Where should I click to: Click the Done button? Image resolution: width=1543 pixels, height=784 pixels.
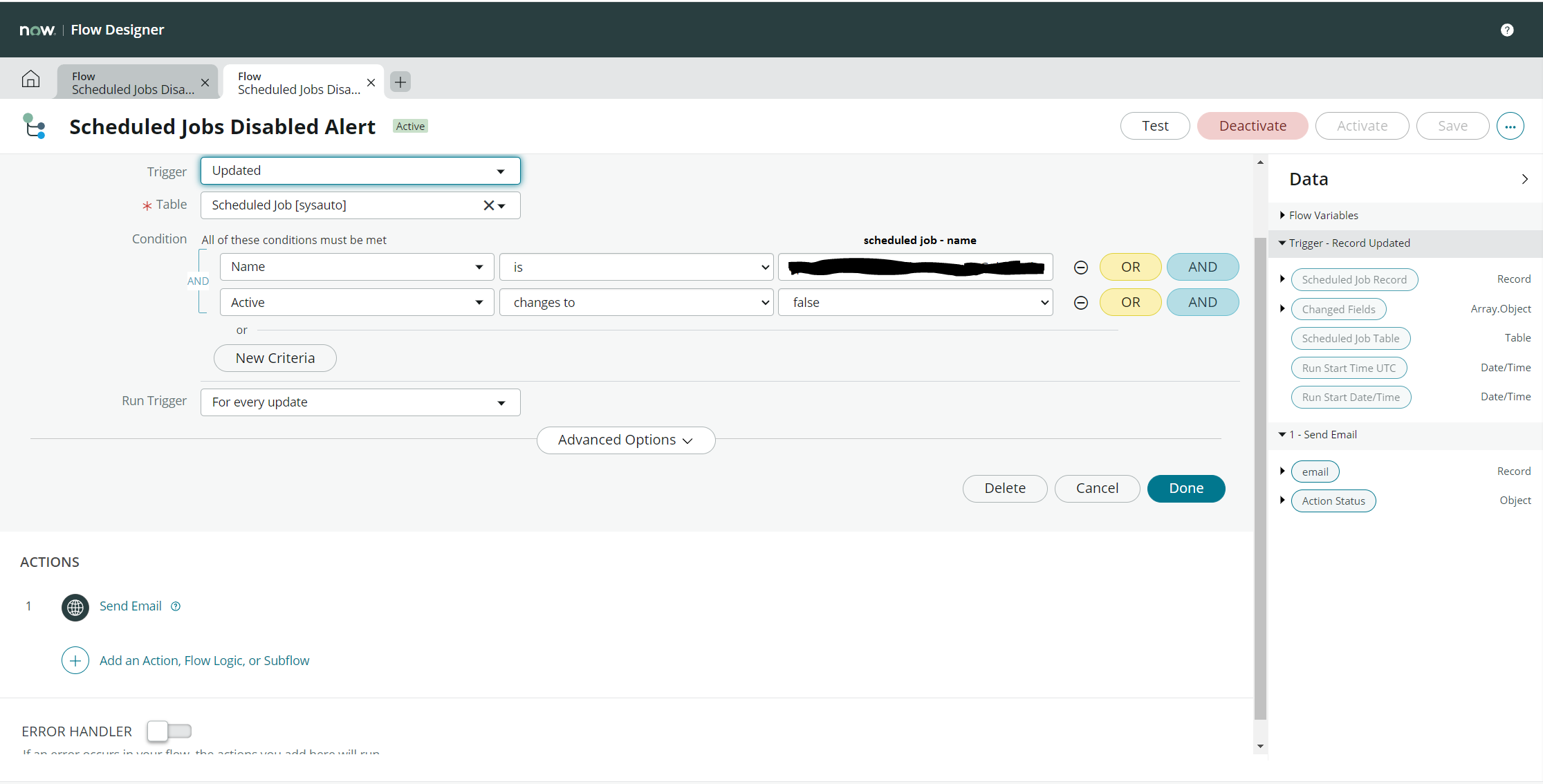1185,488
